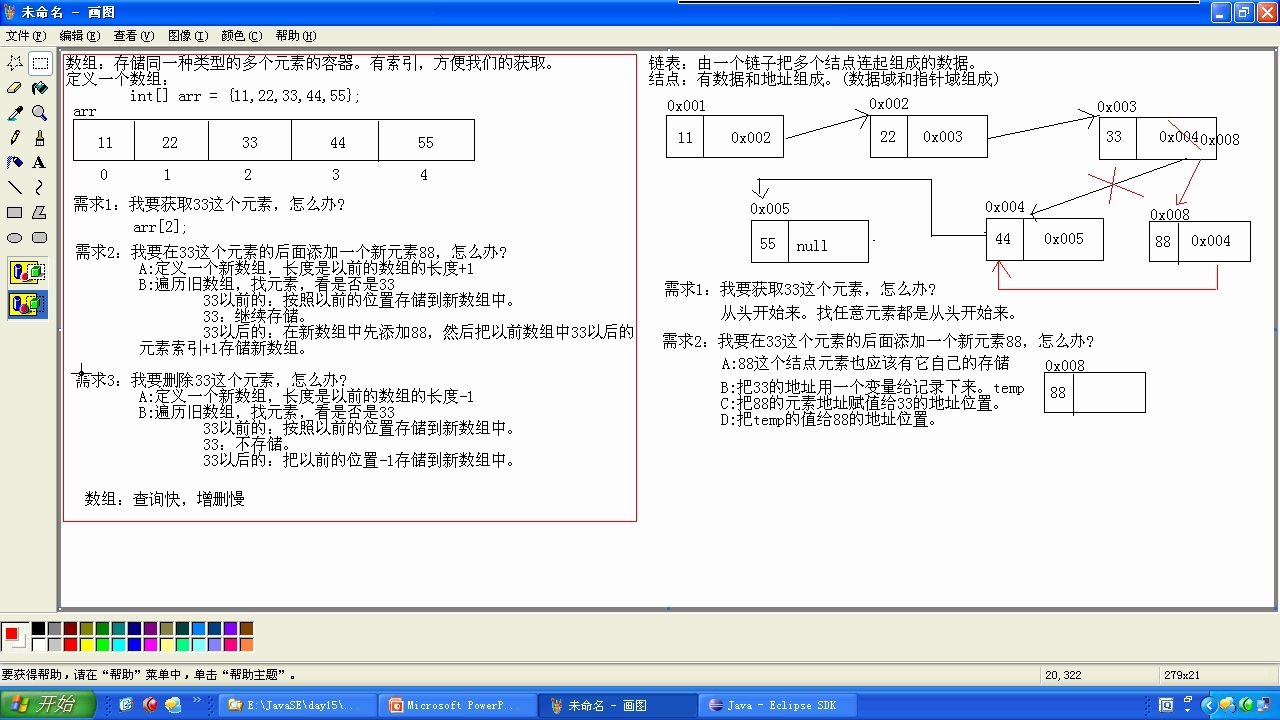Choose the Pencil tool

pyautogui.click(x=15, y=138)
